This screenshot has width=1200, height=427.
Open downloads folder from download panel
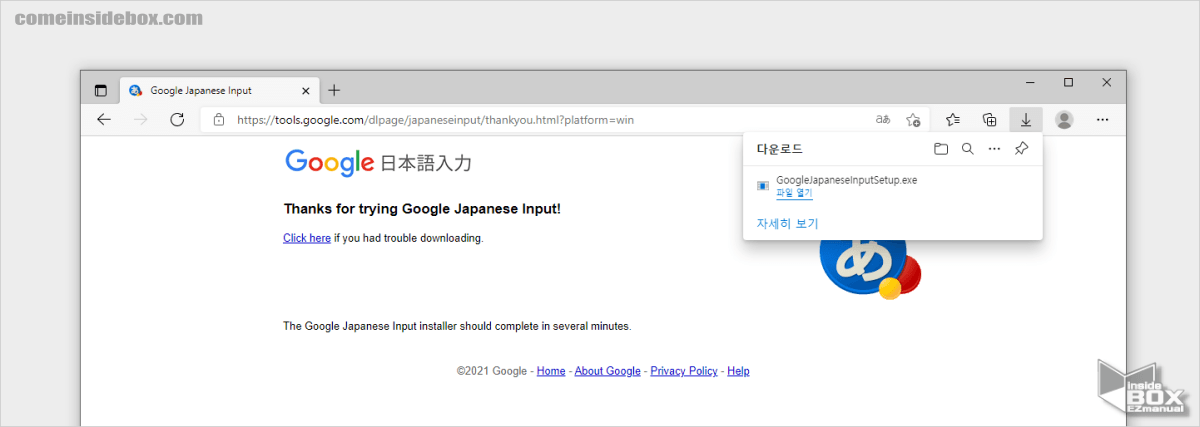click(941, 148)
